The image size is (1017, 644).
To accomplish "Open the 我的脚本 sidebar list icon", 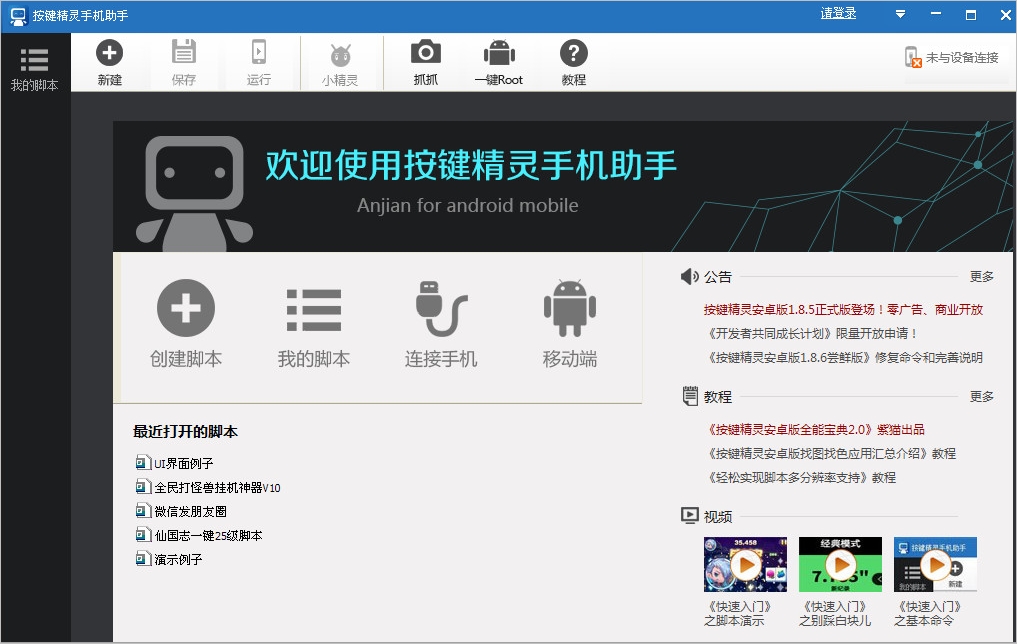I will tap(34, 60).
